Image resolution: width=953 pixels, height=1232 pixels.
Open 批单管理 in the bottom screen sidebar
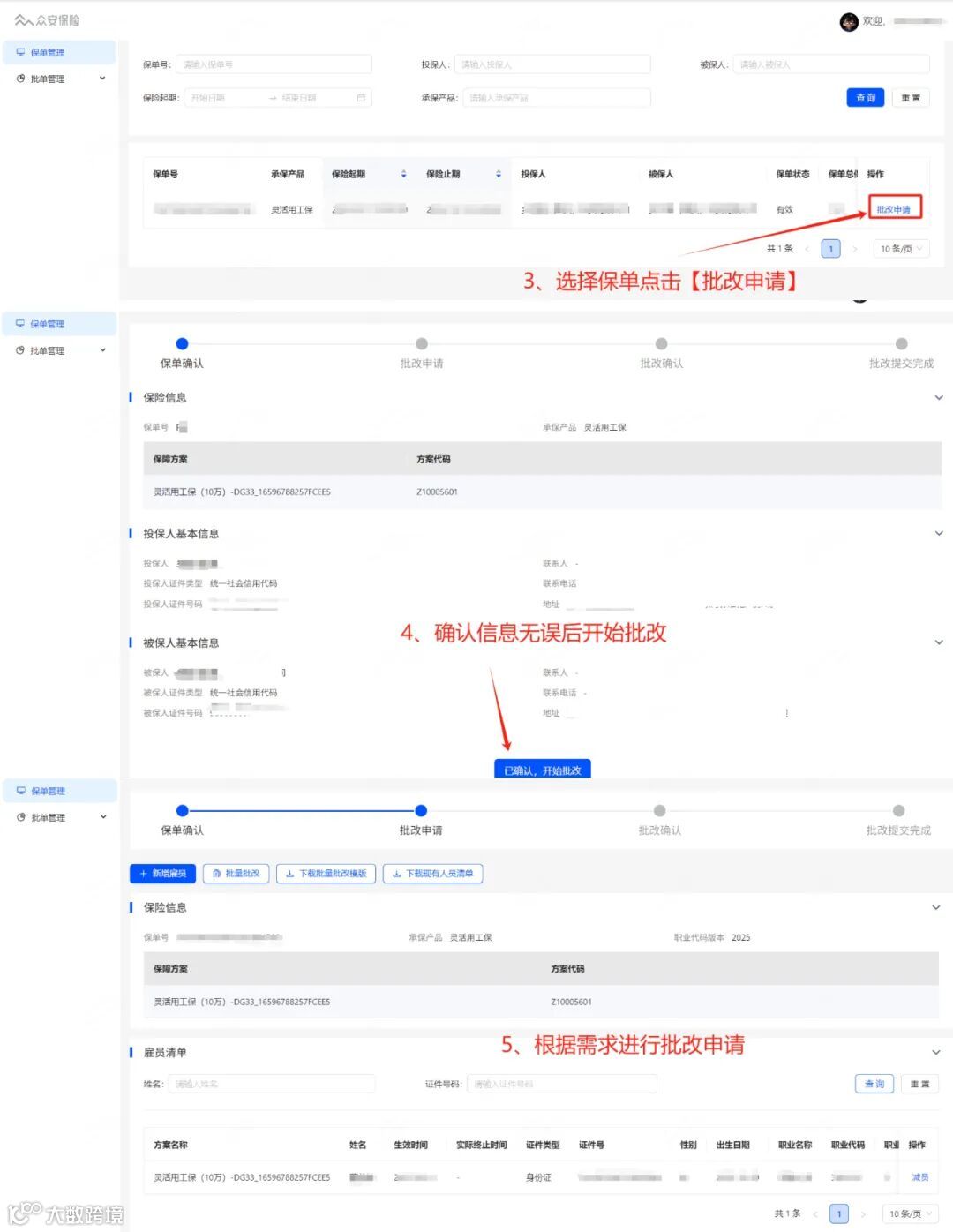coord(48,817)
